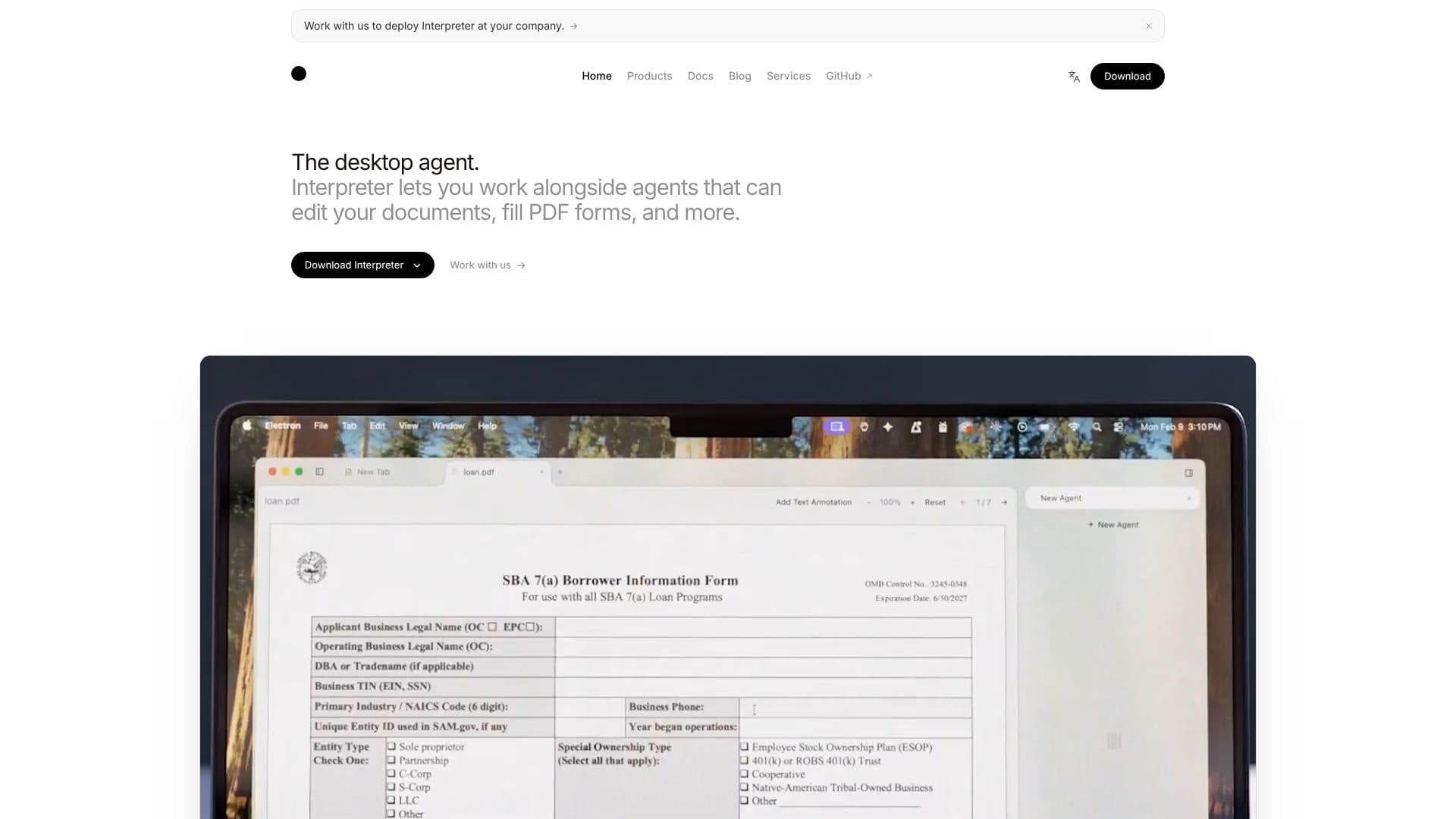
Task: Click the Business Phone field
Action: click(855, 707)
